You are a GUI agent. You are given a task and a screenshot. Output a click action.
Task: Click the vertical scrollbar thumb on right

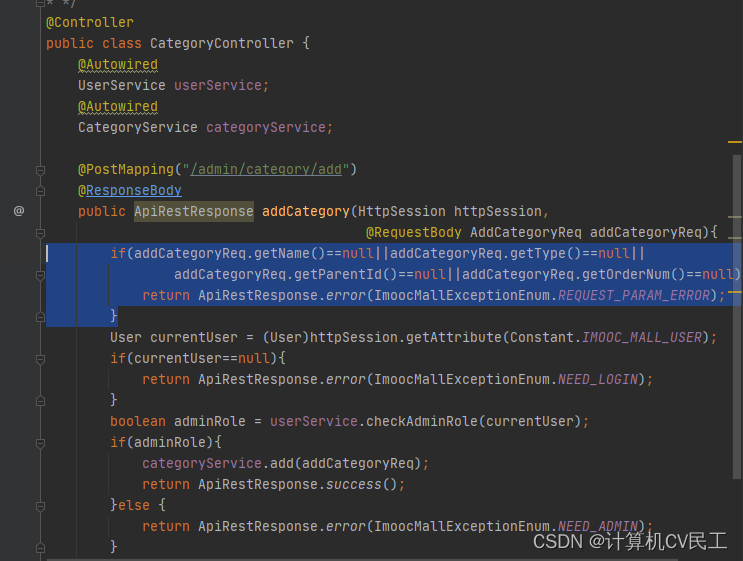(x=737, y=317)
